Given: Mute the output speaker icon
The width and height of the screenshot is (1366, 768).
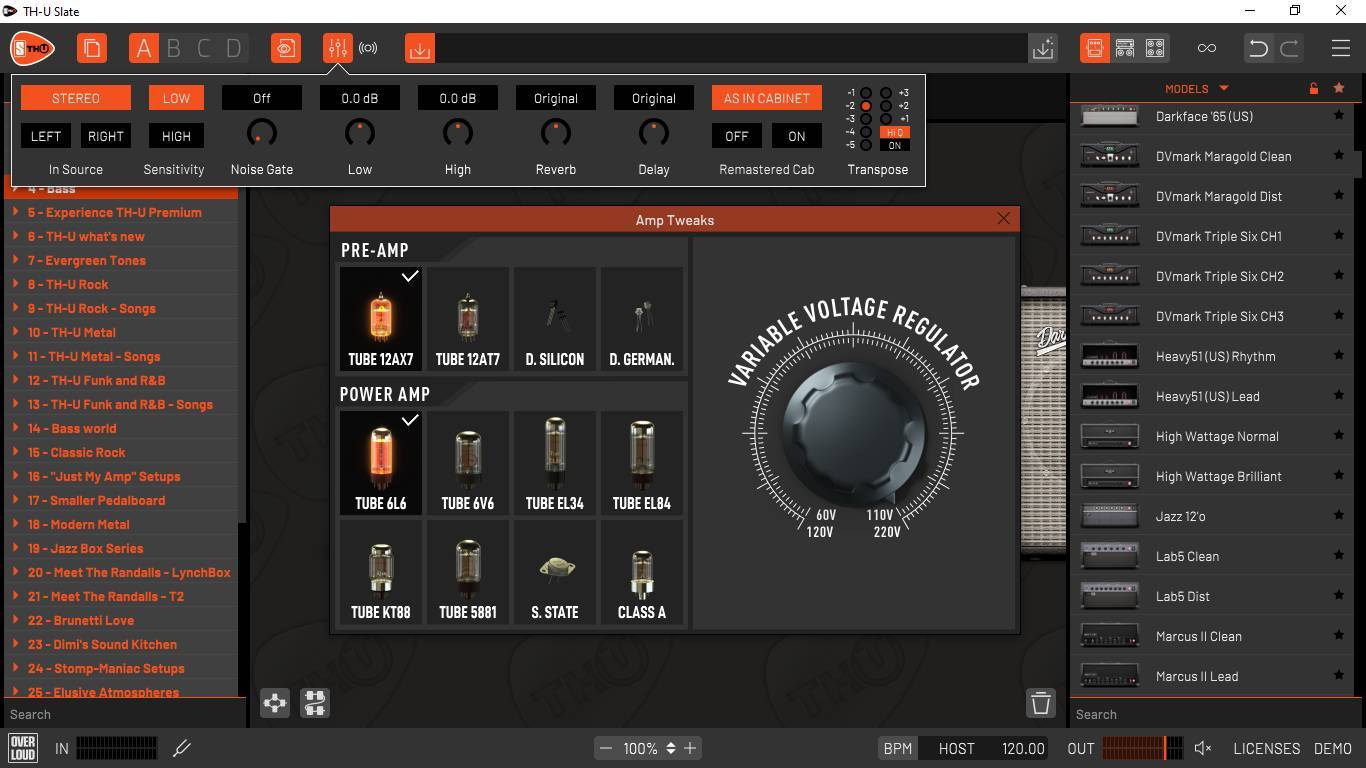Looking at the screenshot, I should coord(1203,748).
